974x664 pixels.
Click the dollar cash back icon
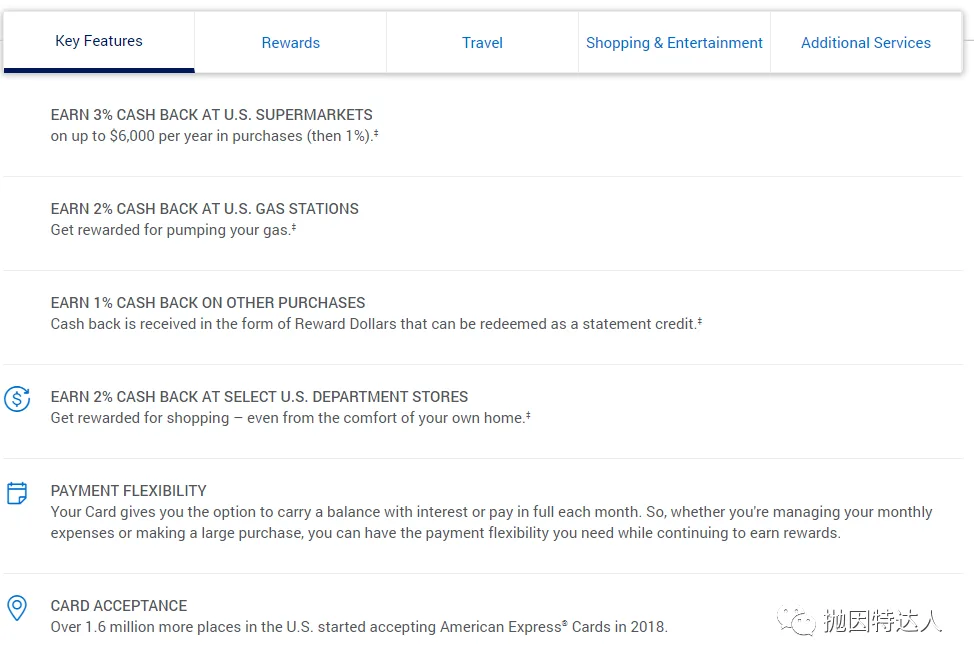tap(17, 399)
